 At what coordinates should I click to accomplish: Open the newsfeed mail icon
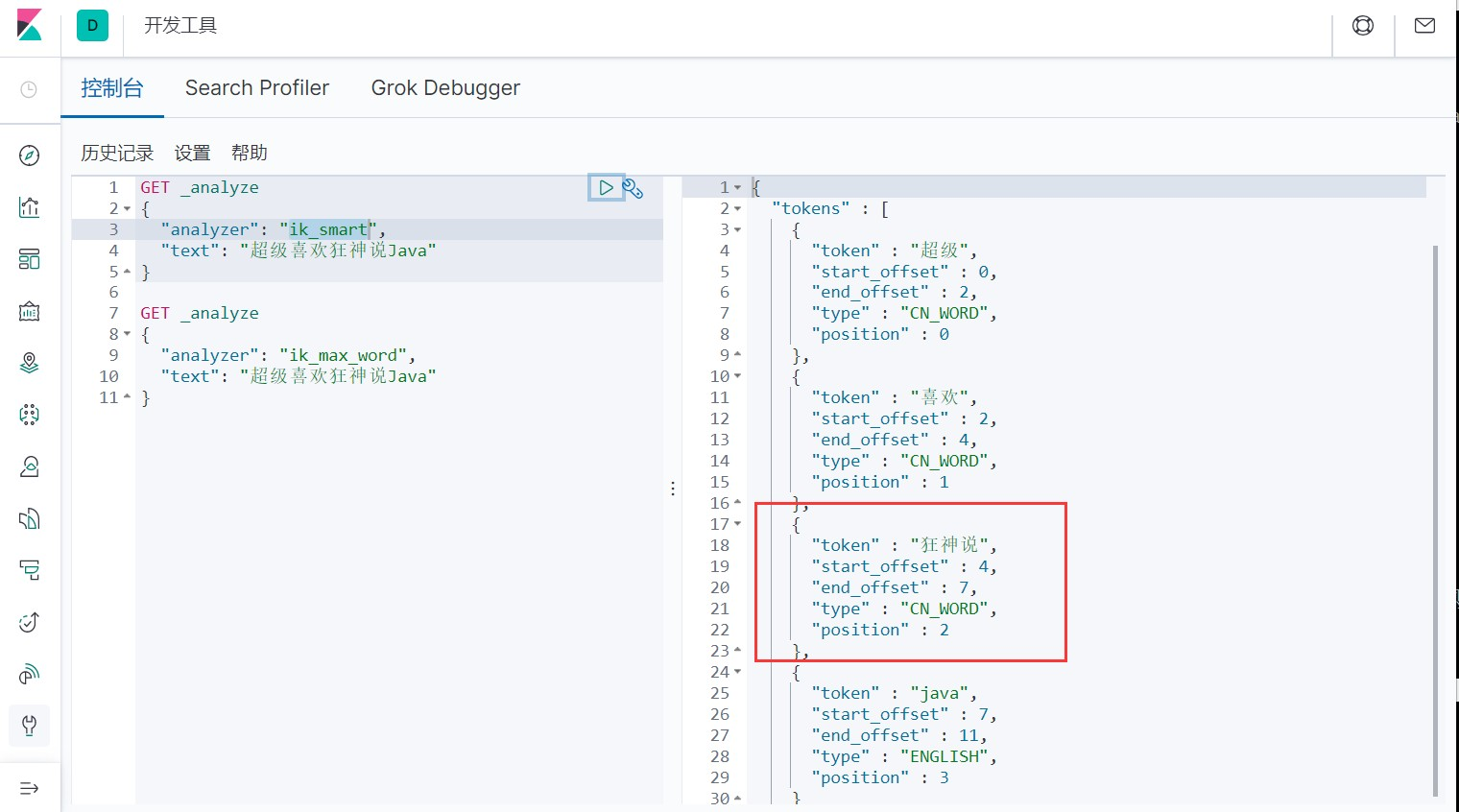pos(1424,26)
